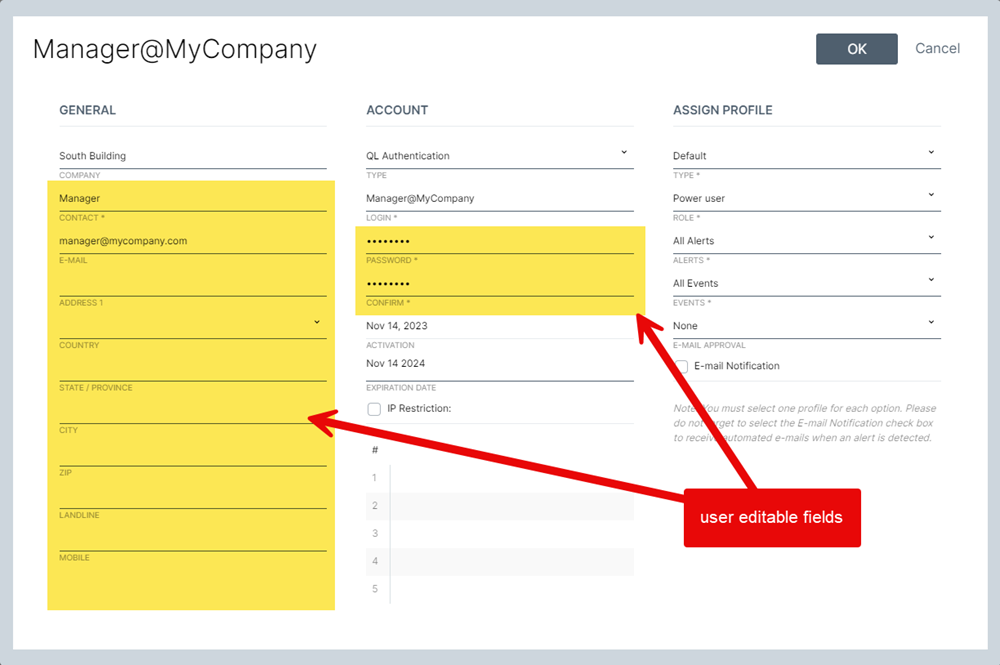
Task: Focus the City input field
Action: coord(193,411)
